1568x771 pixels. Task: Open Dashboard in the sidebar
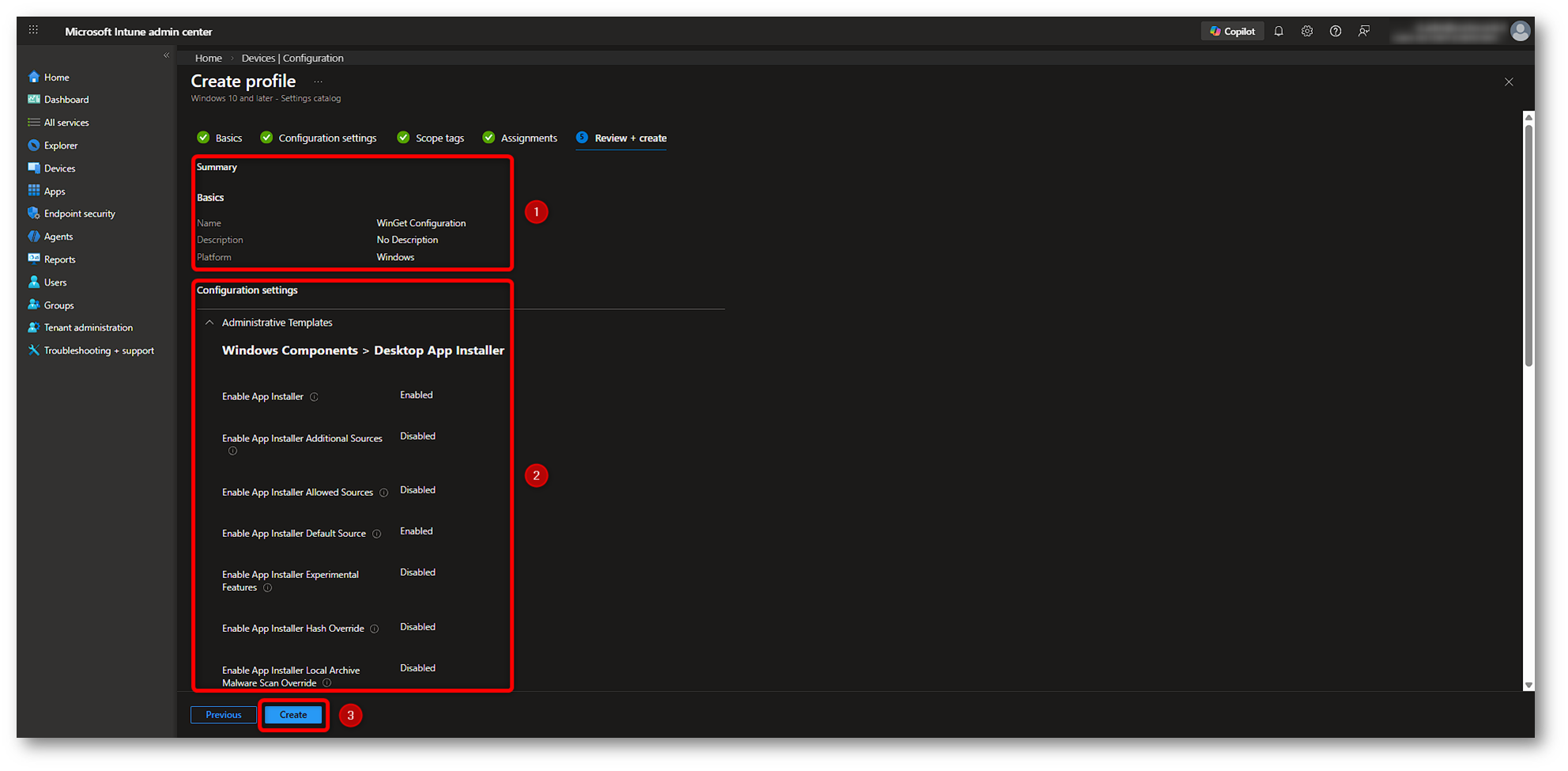click(x=58, y=100)
